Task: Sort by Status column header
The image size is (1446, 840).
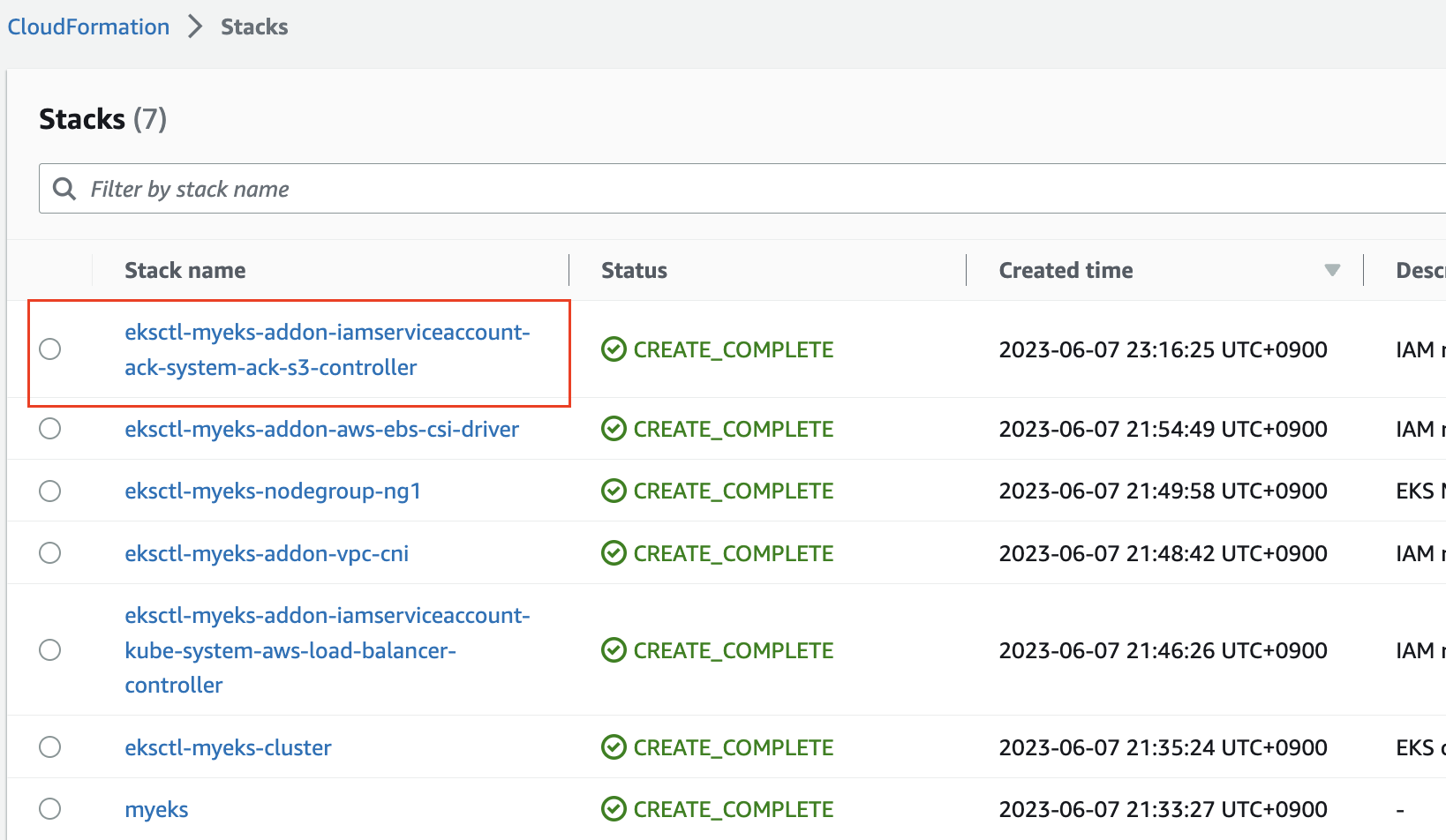Action: pyautogui.click(x=634, y=270)
